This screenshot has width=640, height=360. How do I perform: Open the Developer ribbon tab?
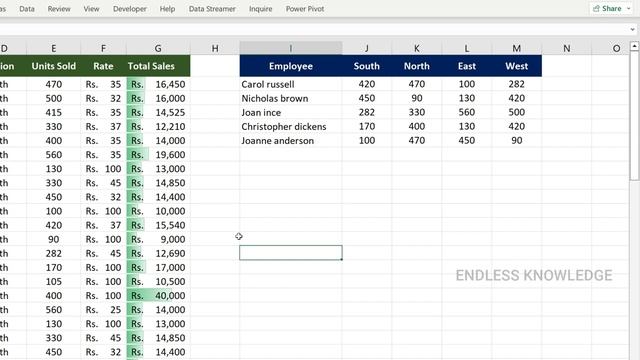coord(130,9)
